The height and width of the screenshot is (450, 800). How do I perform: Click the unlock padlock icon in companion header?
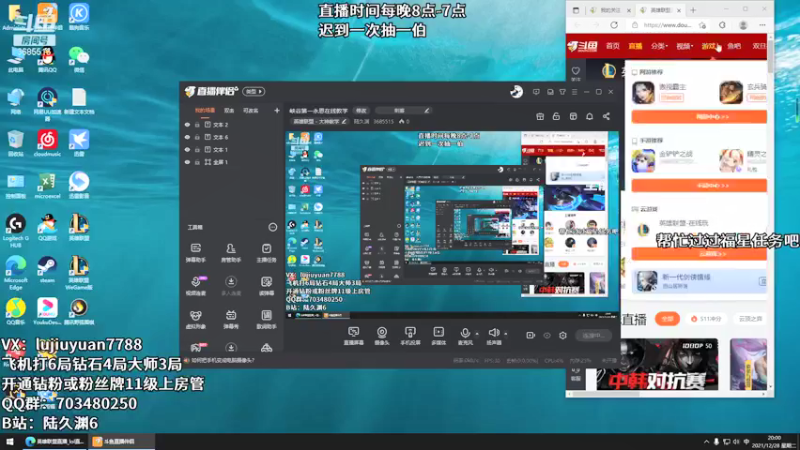point(556,116)
